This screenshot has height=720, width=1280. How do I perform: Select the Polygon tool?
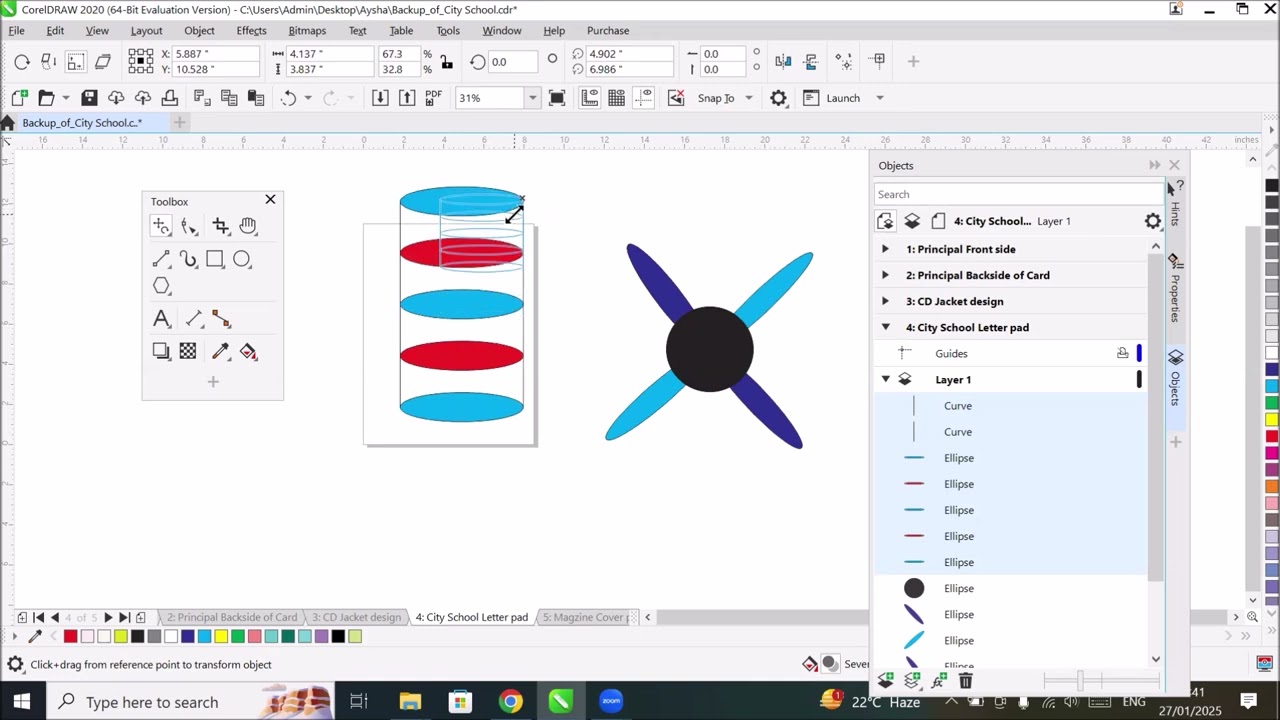click(161, 287)
